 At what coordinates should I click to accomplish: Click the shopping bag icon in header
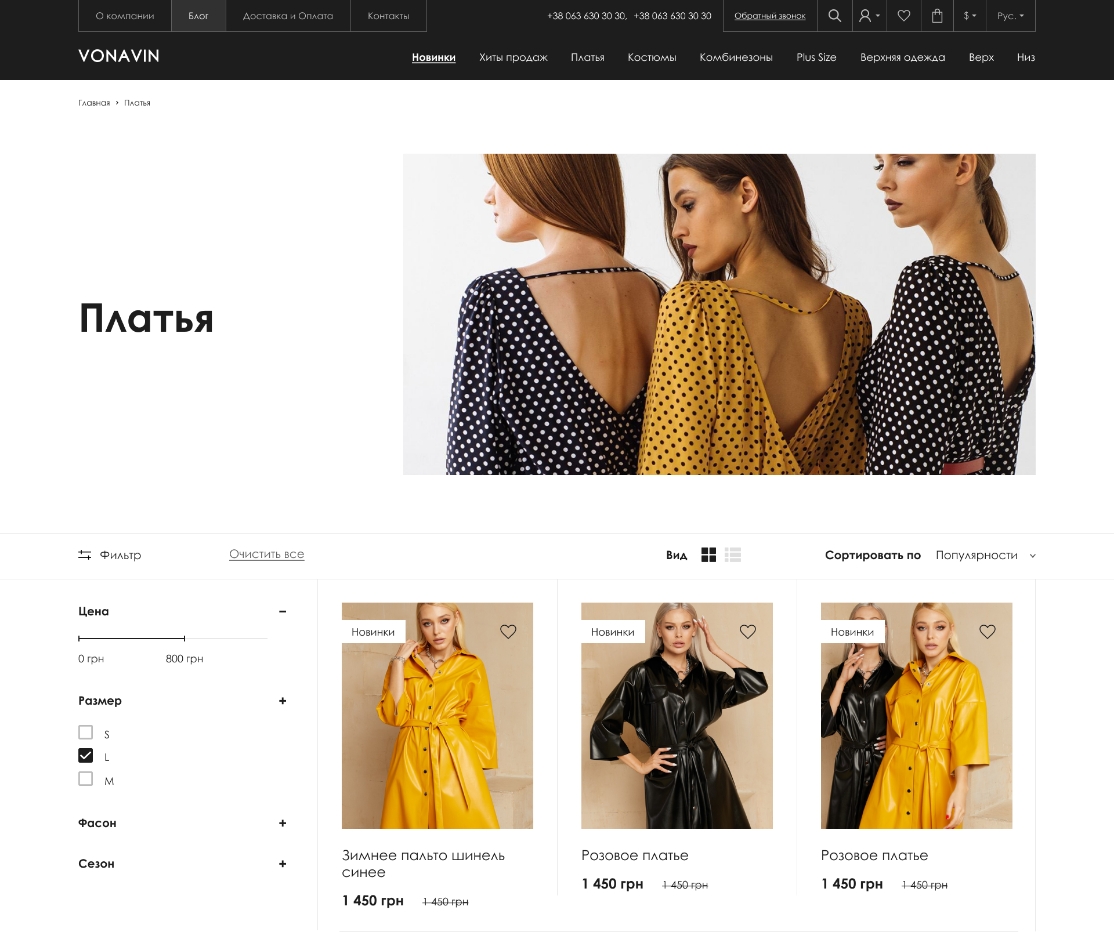point(936,16)
